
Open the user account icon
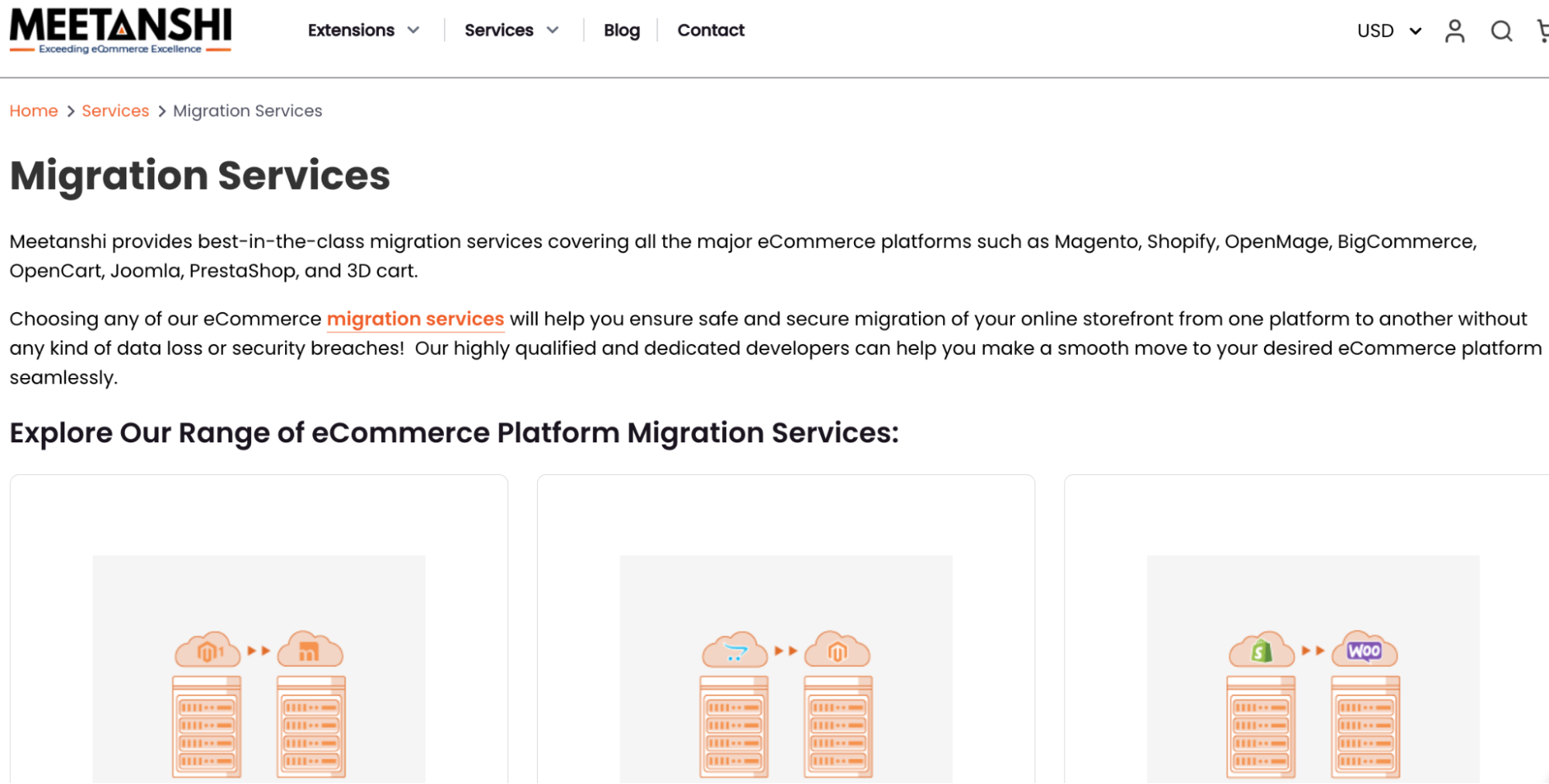(1454, 31)
